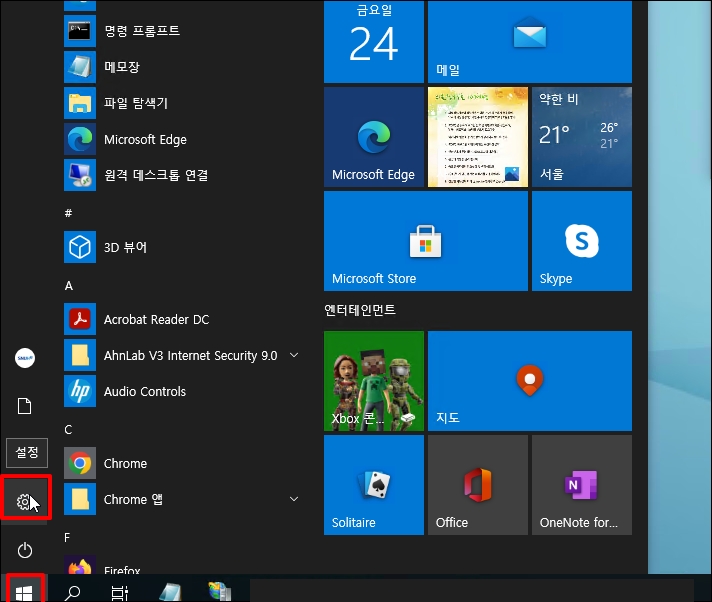
Task: Open the AhnLab V3 Internet Security 9.0 folder
Action: pos(182,355)
